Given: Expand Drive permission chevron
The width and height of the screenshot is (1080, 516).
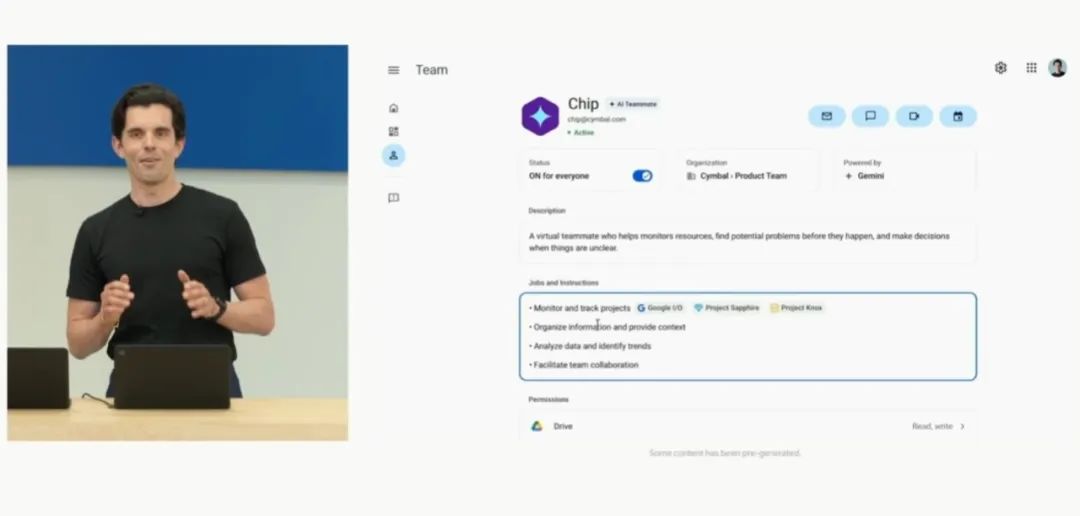Looking at the screenshot, I should [x=963, y=426].
